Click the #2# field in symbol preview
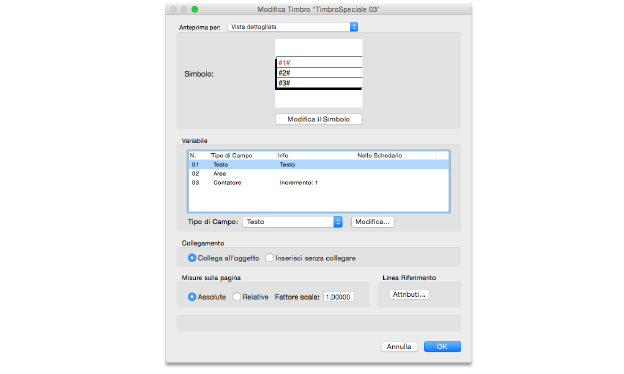 (284, 73)
